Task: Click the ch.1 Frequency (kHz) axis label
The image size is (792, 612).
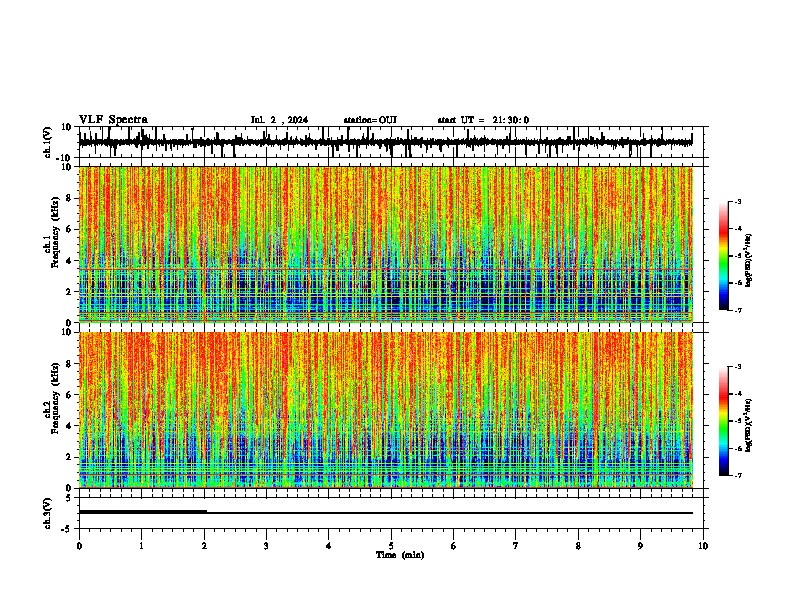Action: (x=51, y=232)
